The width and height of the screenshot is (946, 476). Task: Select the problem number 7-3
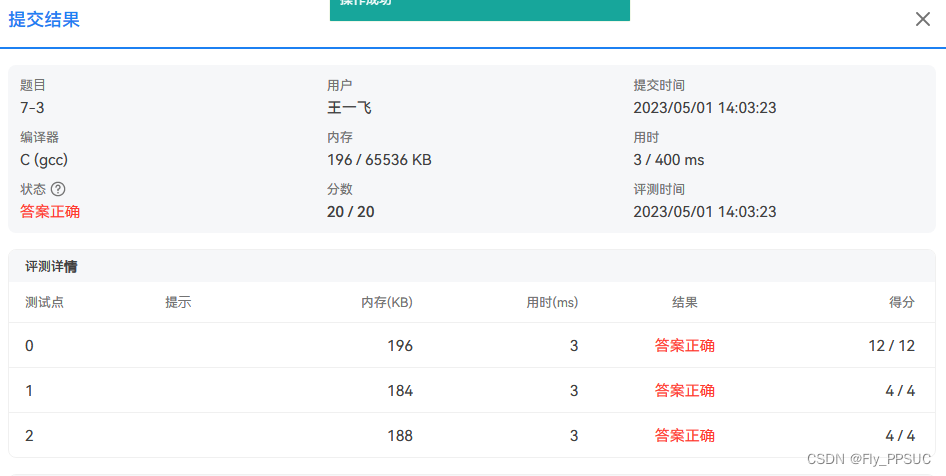point(33,108)
